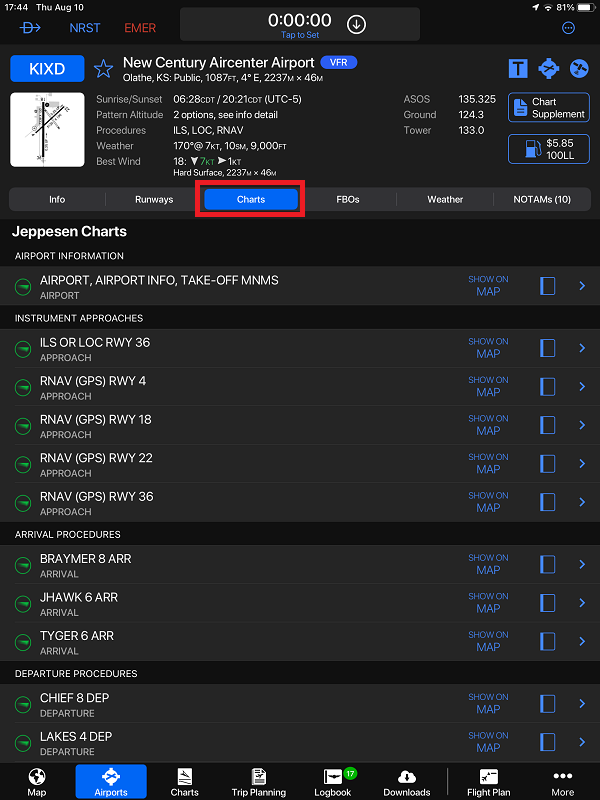Tap green geo-referenced icon for ILS OR LOC RWY 36

(23, 349)
